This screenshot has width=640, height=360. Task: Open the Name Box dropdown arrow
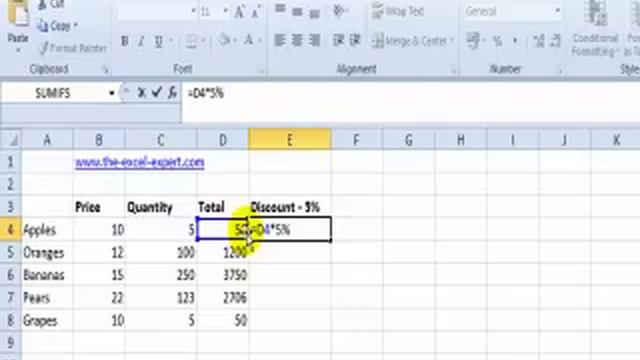112,93
